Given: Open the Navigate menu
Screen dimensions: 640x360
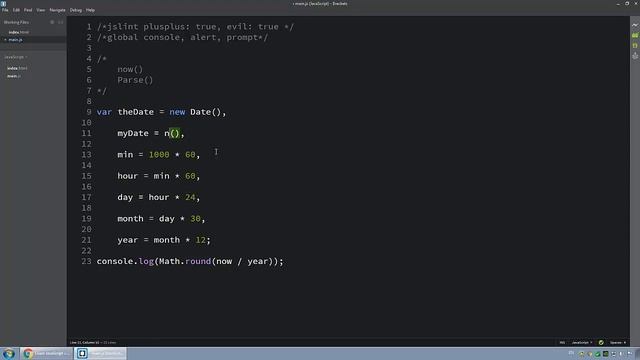Looking at the screenshot, I should 57,10.
